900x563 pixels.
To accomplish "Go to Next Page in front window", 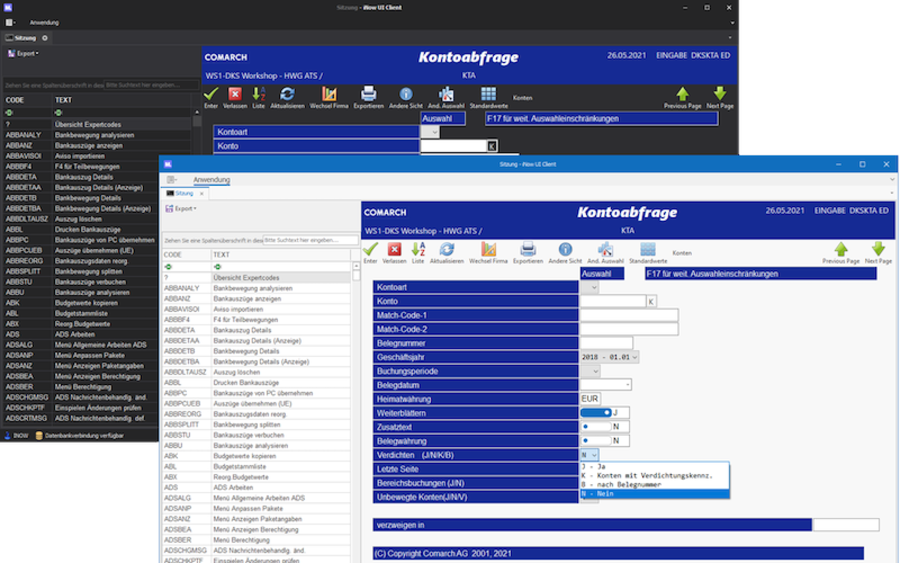I will pos(878,249).
